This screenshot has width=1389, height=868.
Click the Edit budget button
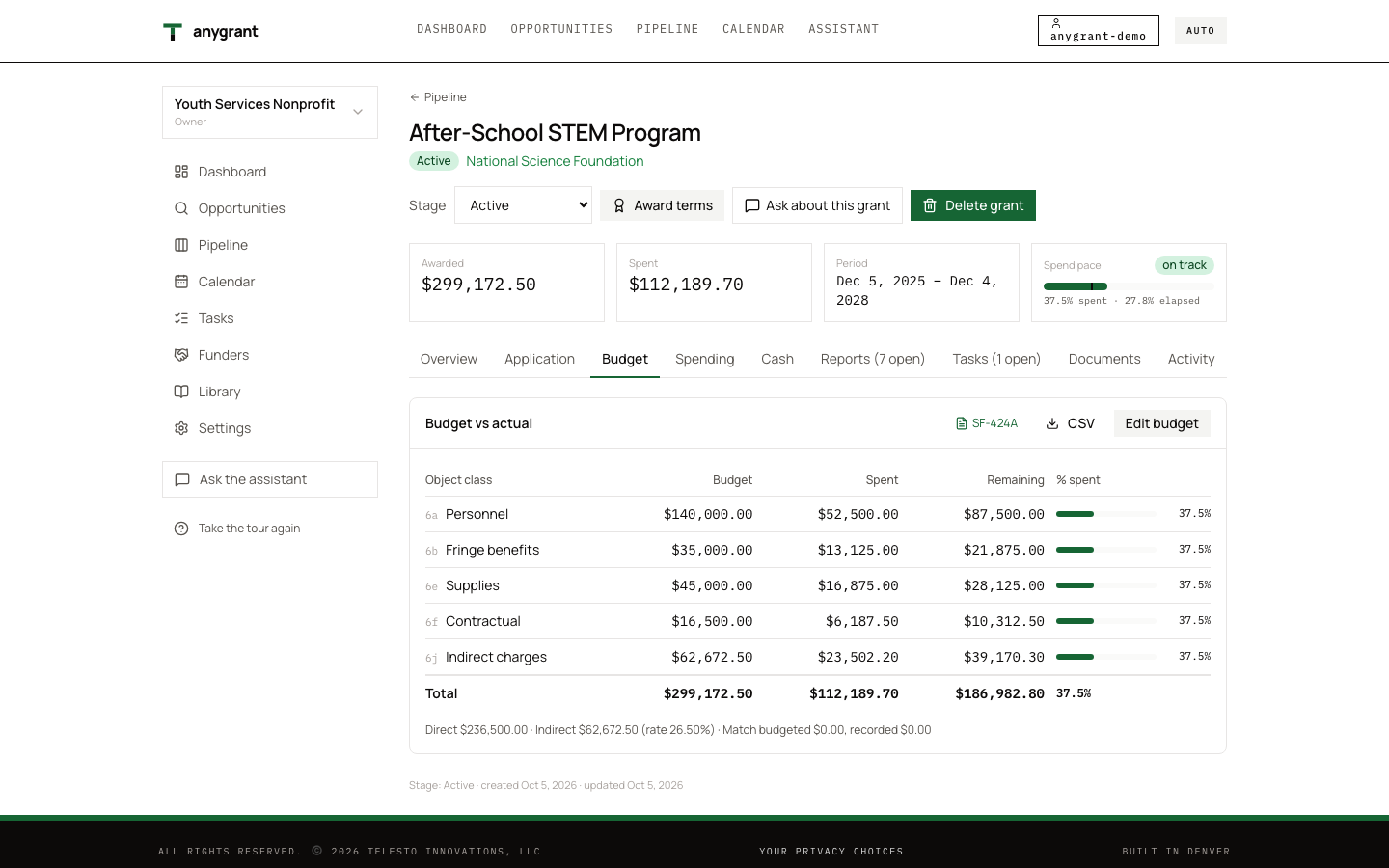(1161, 423)
